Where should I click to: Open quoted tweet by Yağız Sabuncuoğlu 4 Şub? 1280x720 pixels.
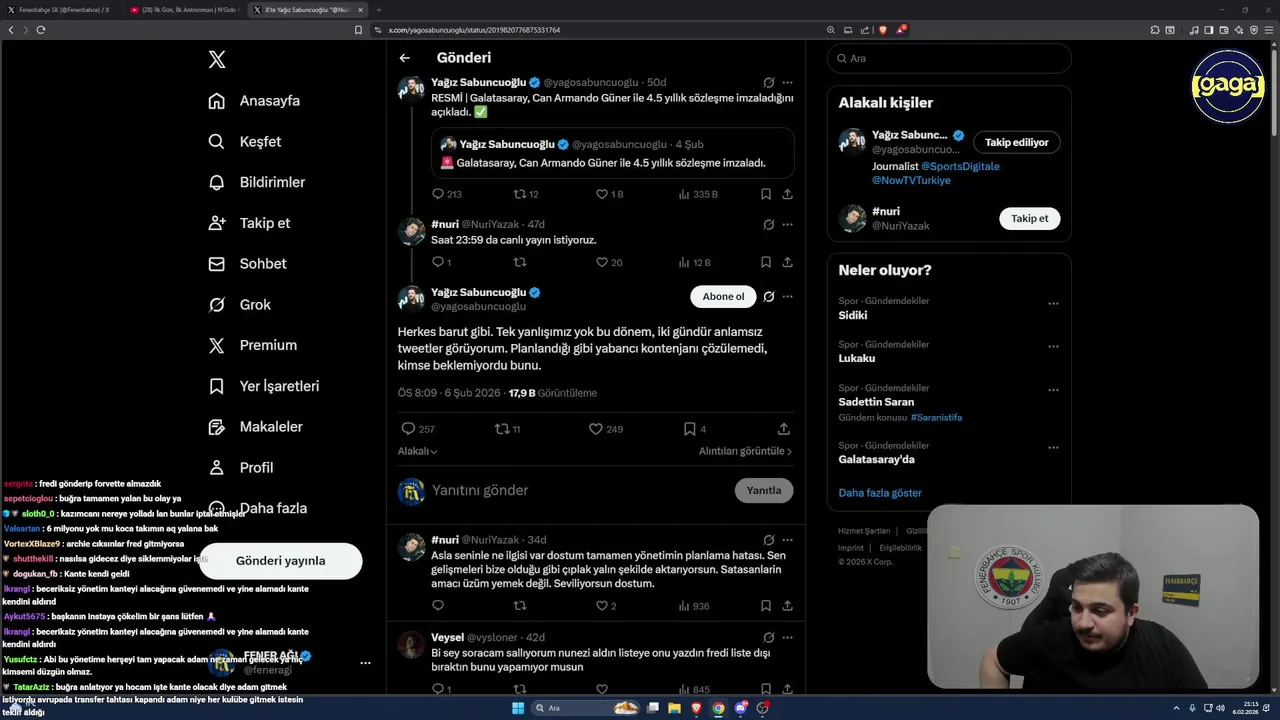click(613, 153)
